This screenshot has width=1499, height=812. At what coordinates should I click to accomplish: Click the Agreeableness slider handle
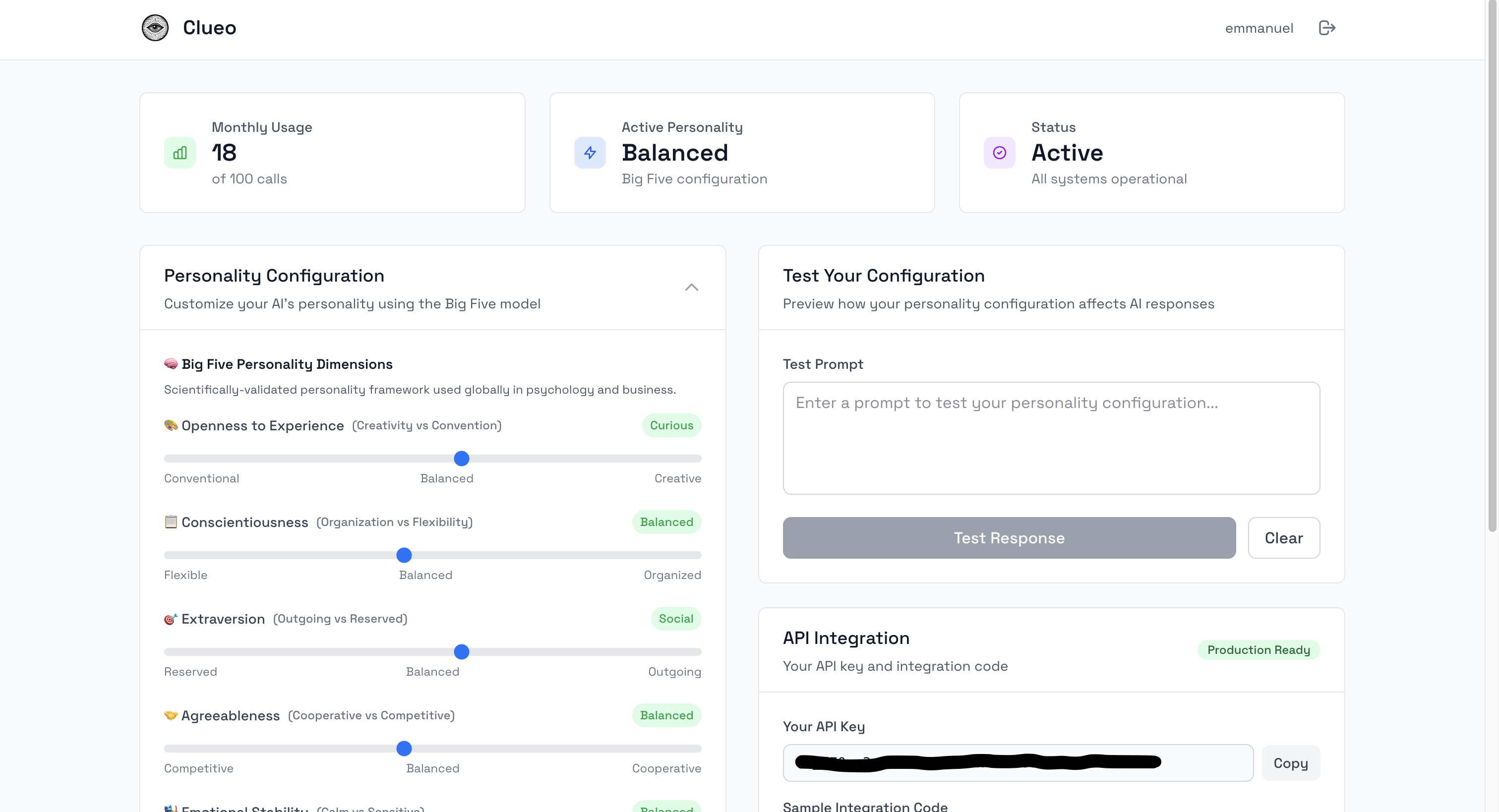pyautogui.click(x=404, y=748)
